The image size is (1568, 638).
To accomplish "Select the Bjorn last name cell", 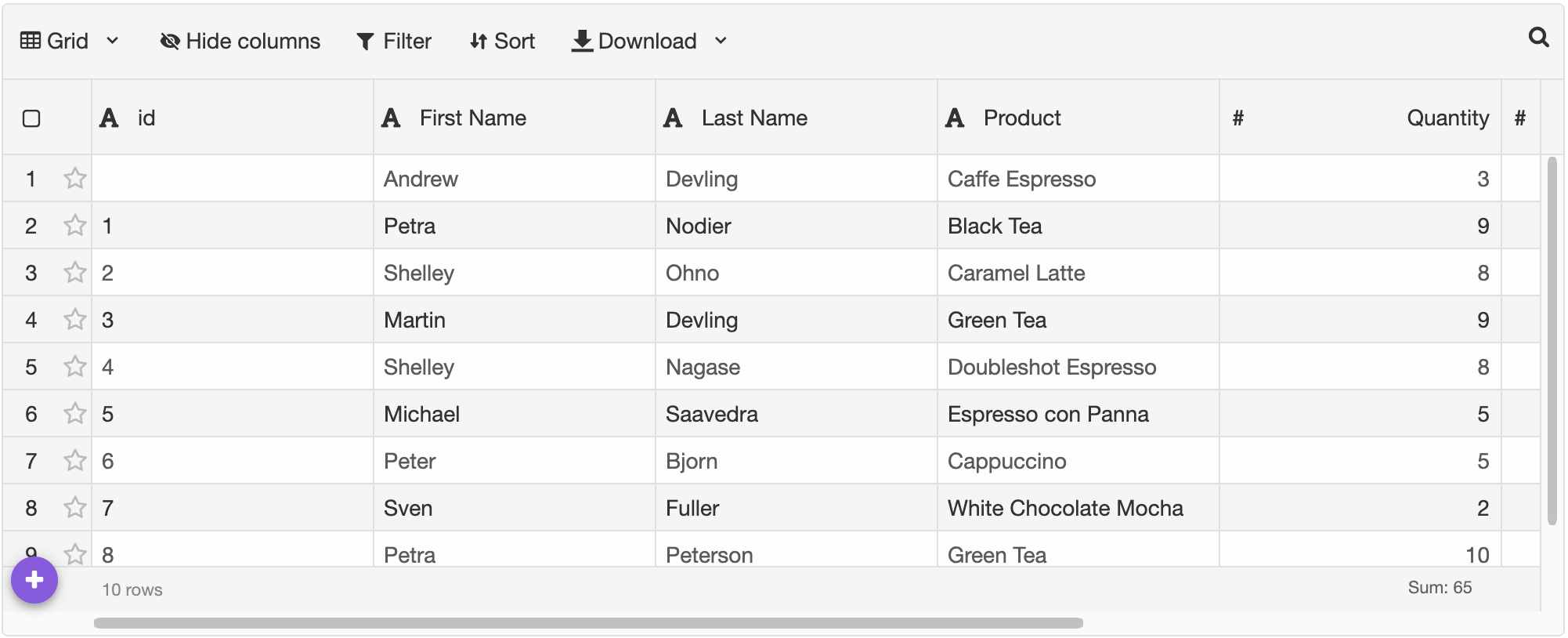I will 797,461.
